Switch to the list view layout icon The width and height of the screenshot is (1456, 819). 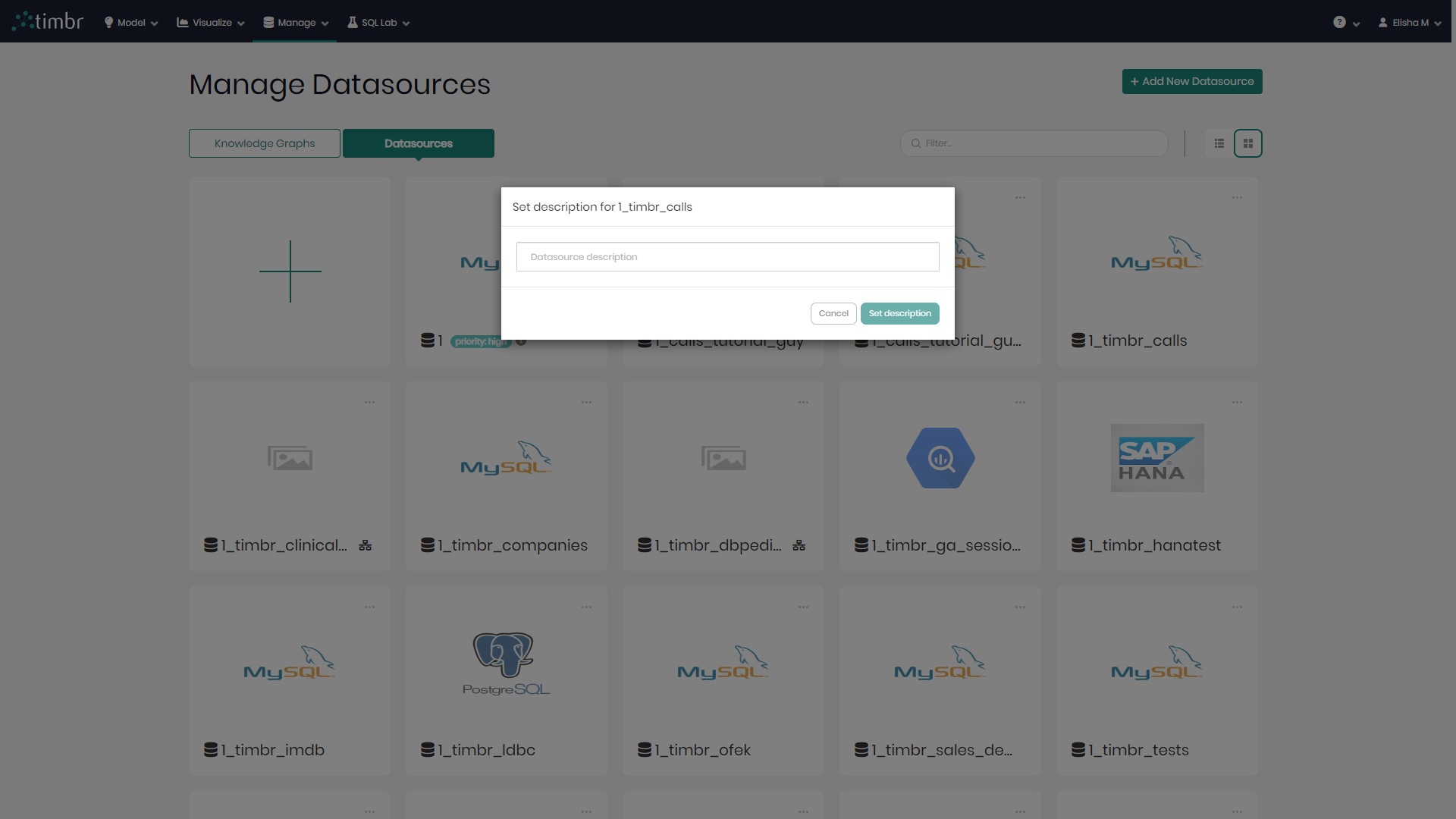[1219, 143]
